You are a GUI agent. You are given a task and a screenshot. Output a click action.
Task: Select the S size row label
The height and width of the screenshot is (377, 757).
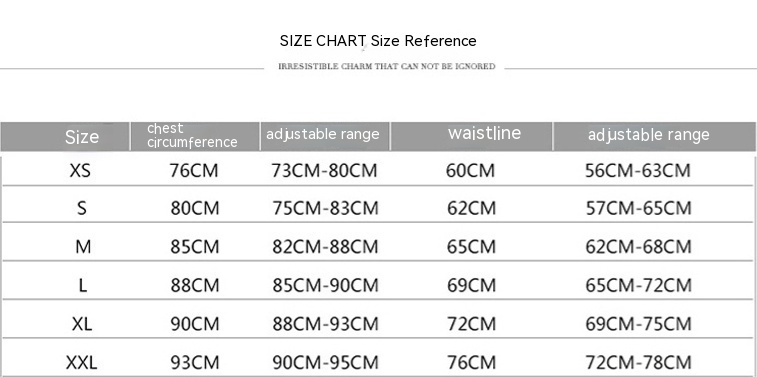[x=82, y=209]
